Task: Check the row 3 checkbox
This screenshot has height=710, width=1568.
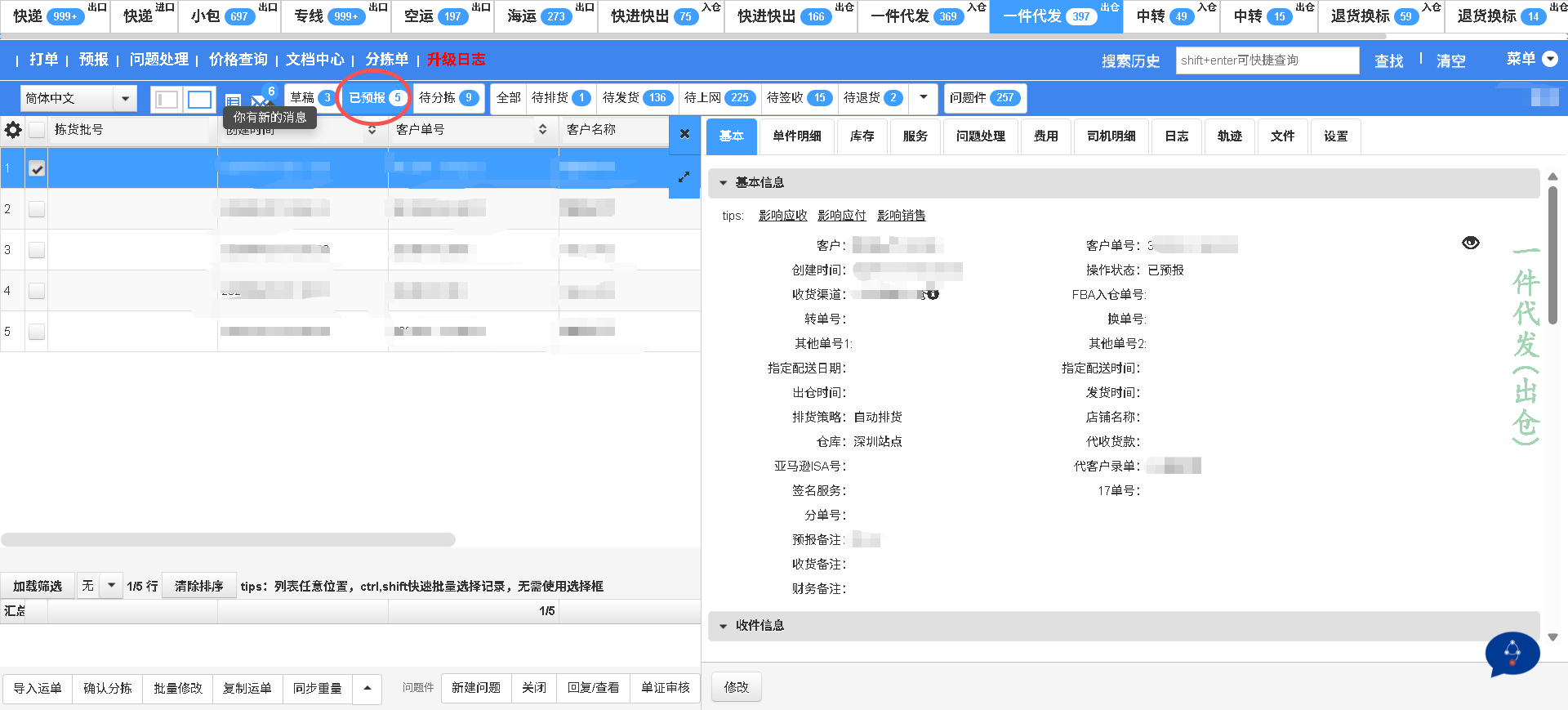Action: point(37,250)
